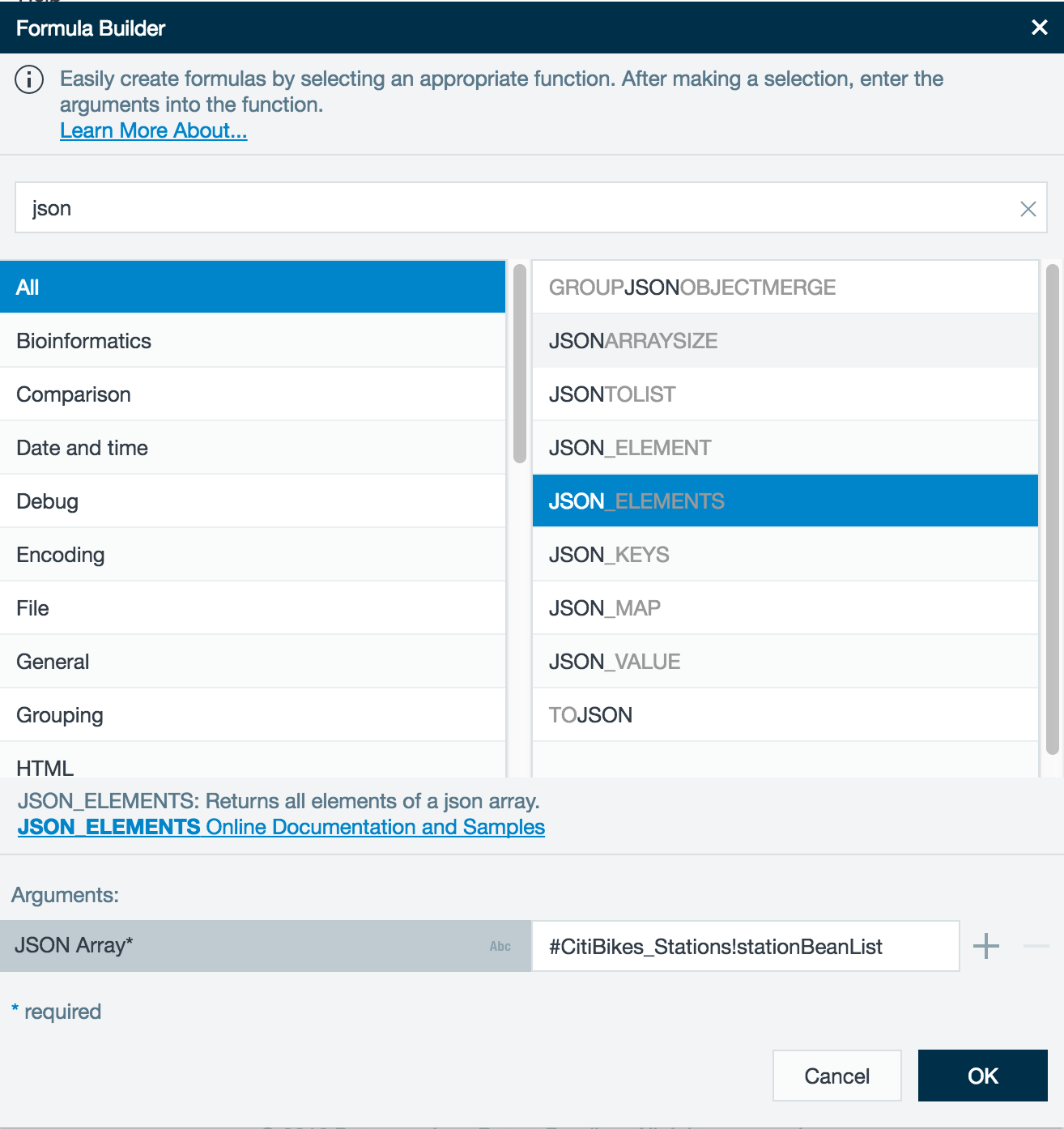Select the General category
Viewport: 1064px width, 1129px height.
(253, 662)
